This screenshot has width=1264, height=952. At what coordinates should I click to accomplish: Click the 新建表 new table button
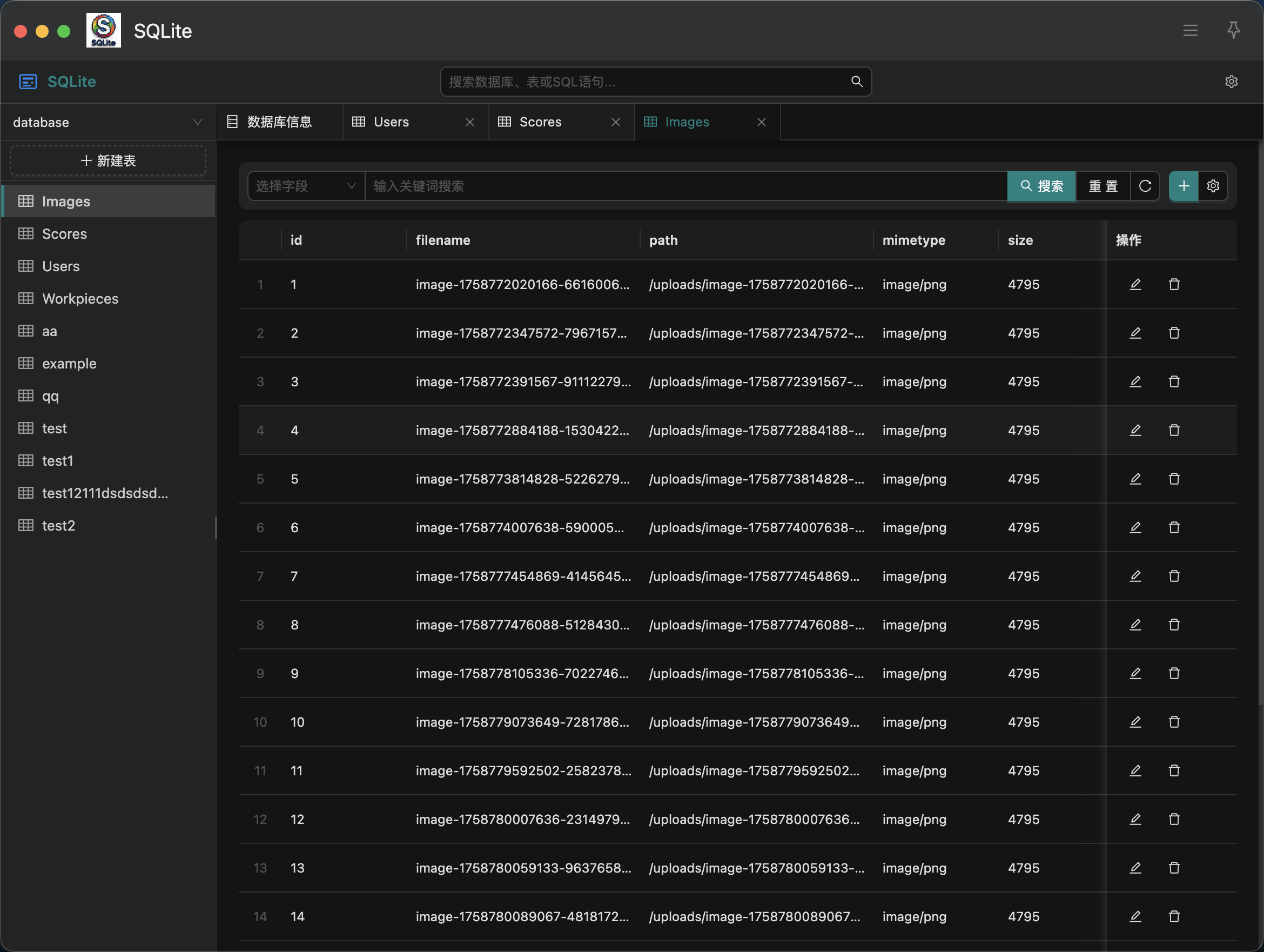coord(108,160)
